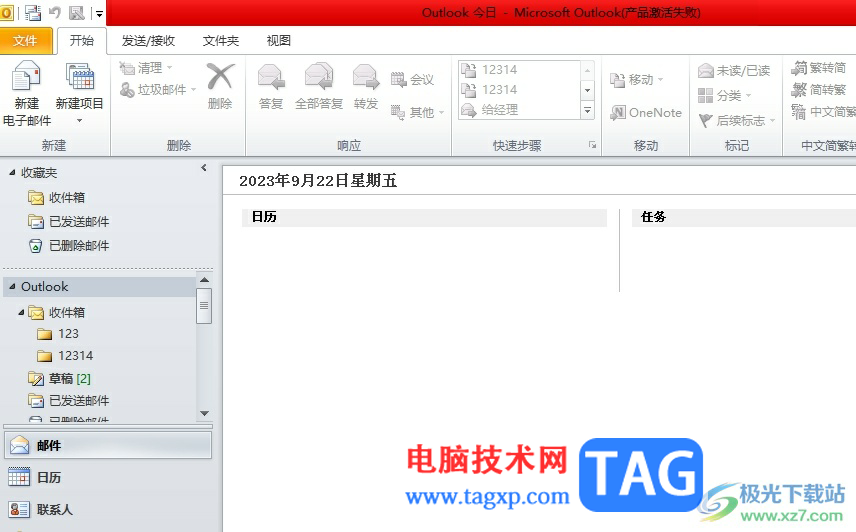Select folder 123 under Inbox
Image resolution: width=856 pixels, height=532 pixels.
[x=58, y=334]
